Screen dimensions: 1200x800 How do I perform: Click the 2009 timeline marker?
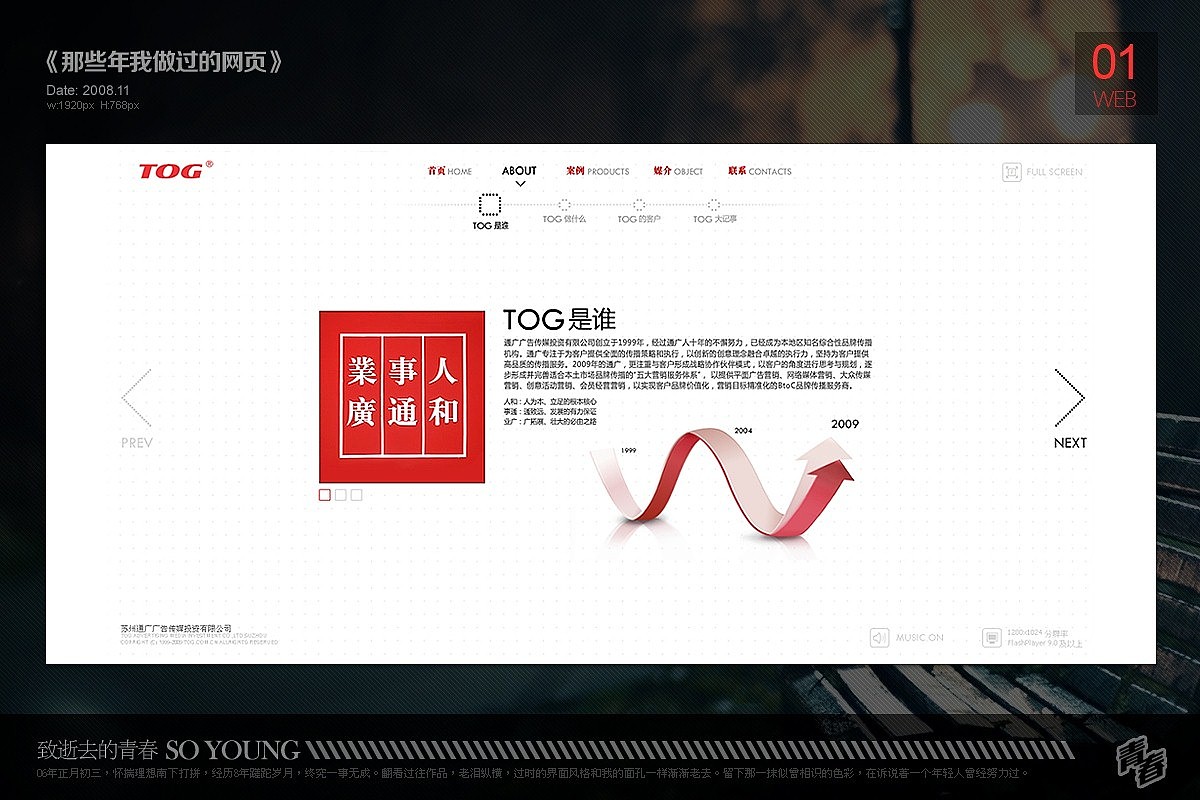(845, 424)
